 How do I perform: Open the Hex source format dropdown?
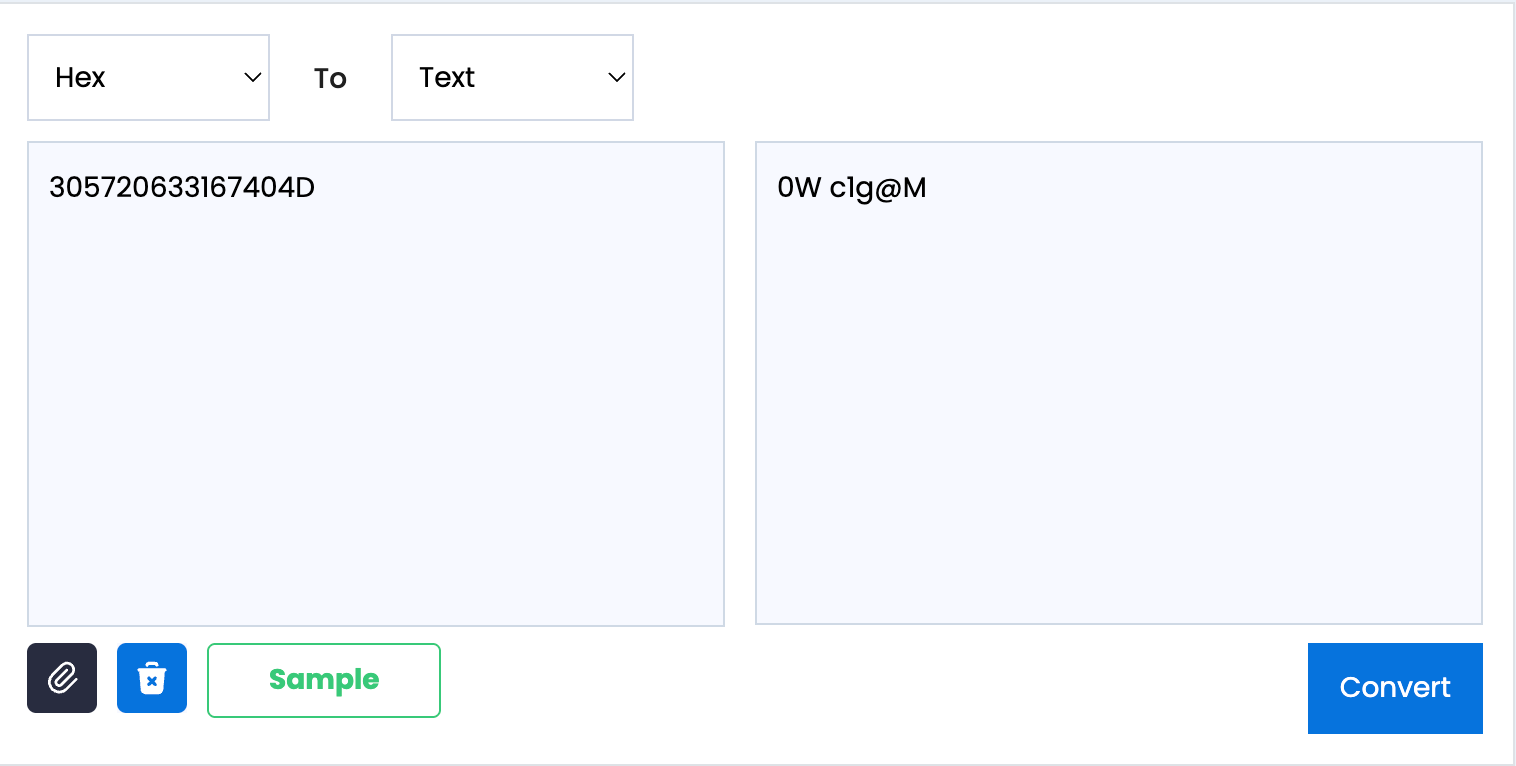[148, 78]
